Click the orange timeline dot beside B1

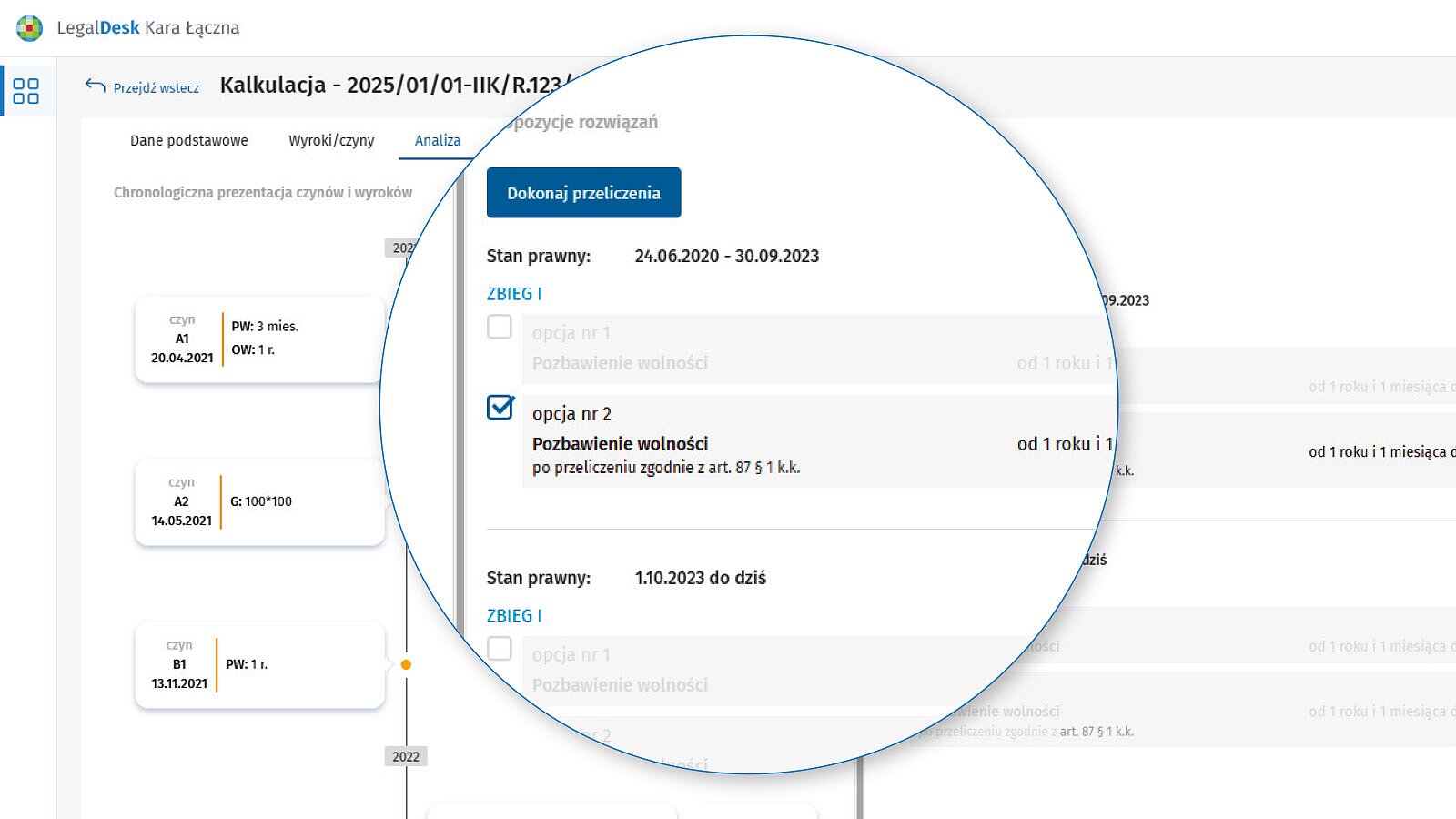pyautogui.click(x=406, y=664)
